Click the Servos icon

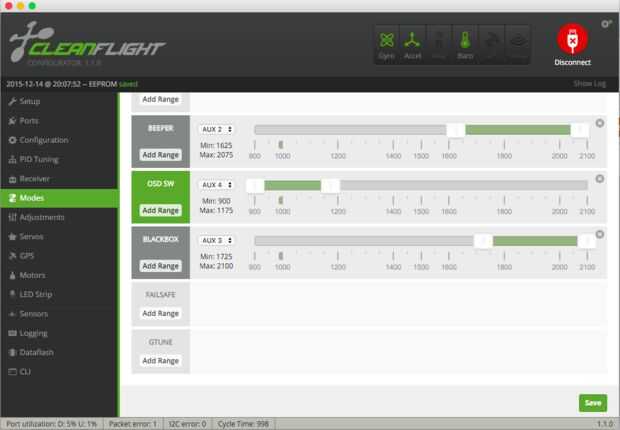[x=12, y=237]
